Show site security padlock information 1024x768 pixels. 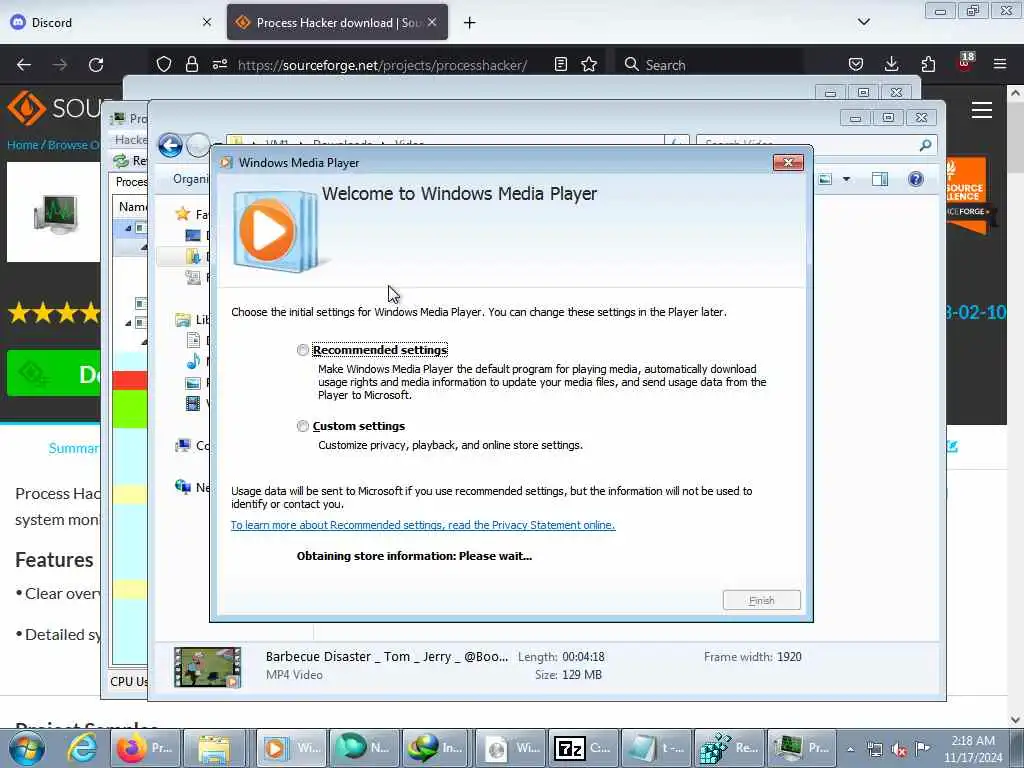(x=191, y=64)
